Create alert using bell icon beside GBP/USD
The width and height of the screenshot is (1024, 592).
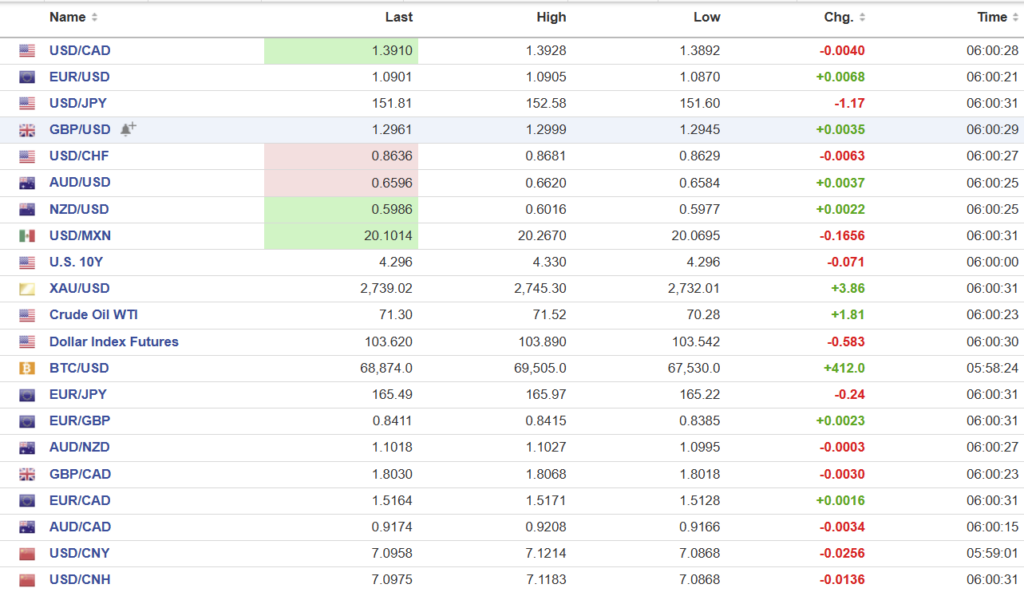[127, 129]
